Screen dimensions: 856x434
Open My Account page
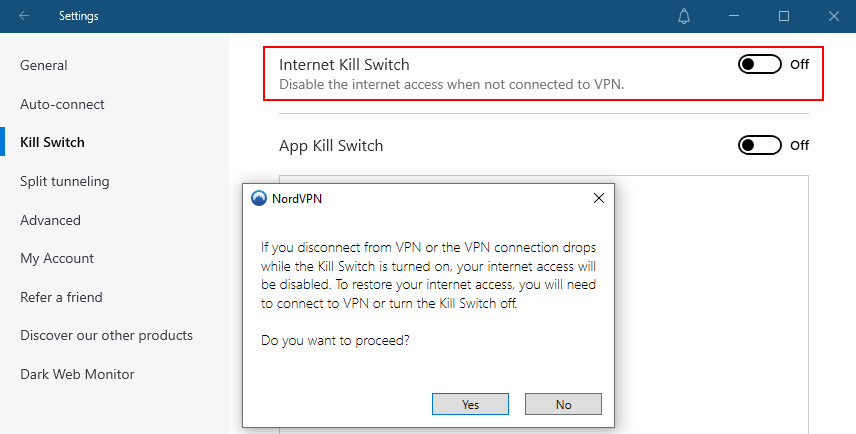click(57, 259)
